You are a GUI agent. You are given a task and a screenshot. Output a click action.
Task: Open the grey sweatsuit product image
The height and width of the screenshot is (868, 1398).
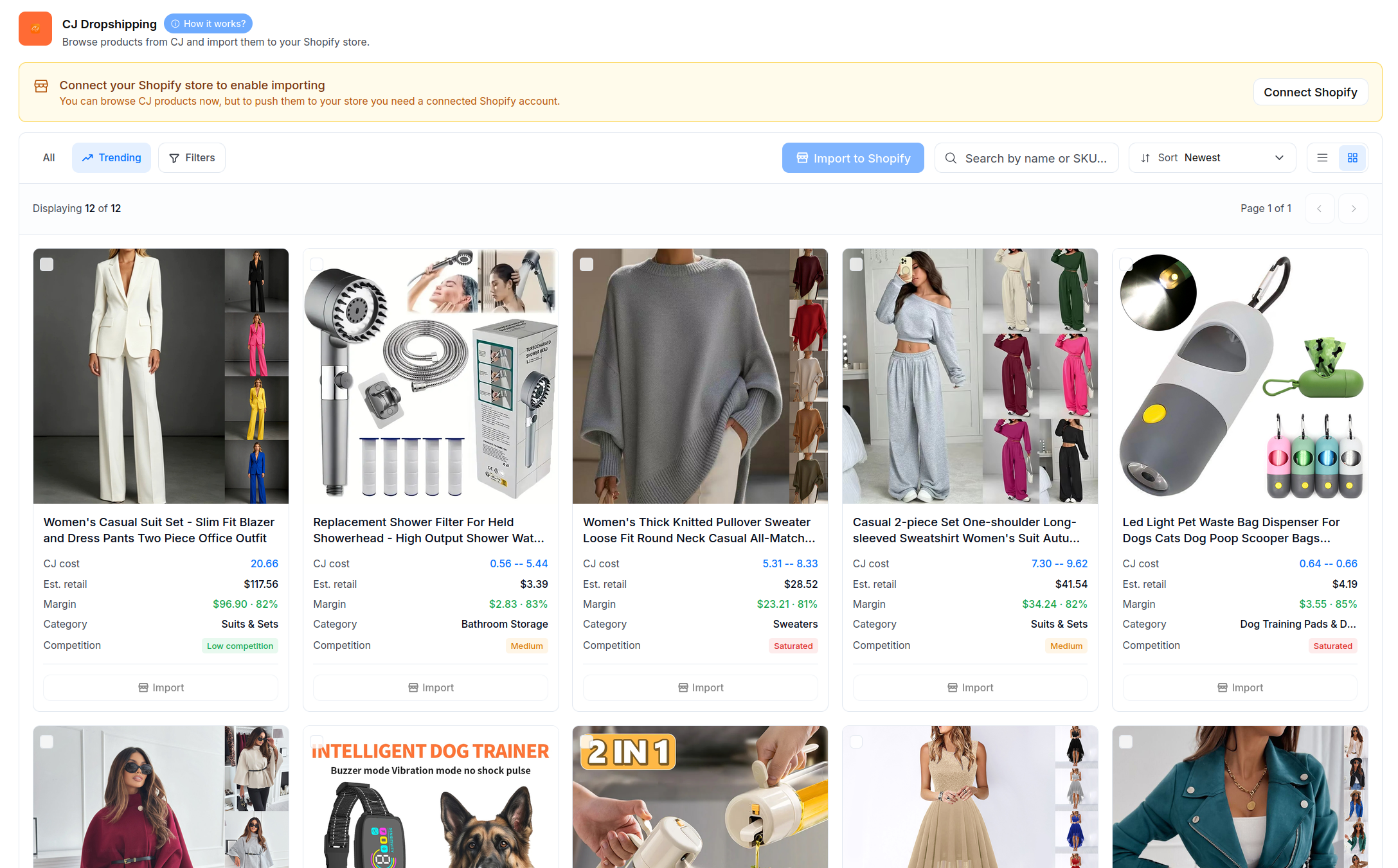click(x=970, y=376)
